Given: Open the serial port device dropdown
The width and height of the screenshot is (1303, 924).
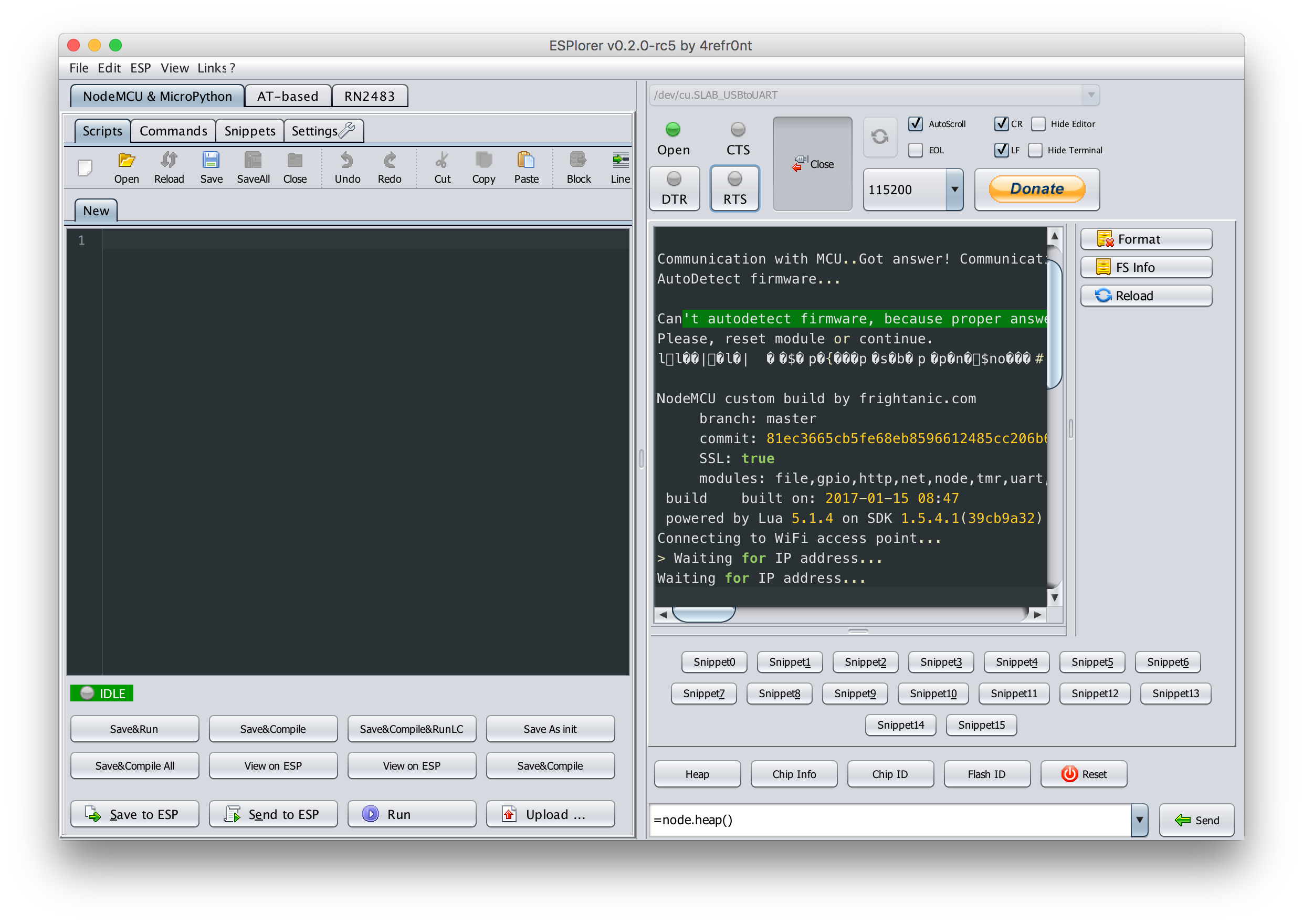Looking at the screenshot, I should click(1090, 95).
